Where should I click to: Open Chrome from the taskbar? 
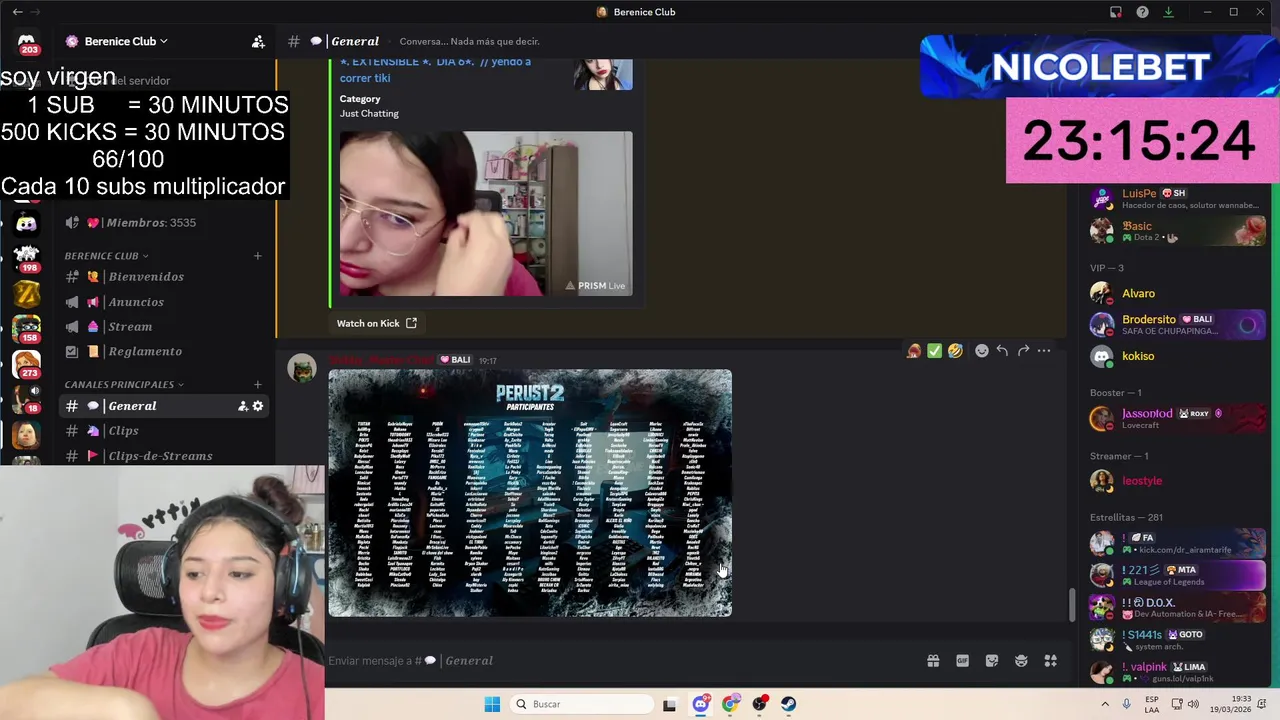(x=731, y=704)
